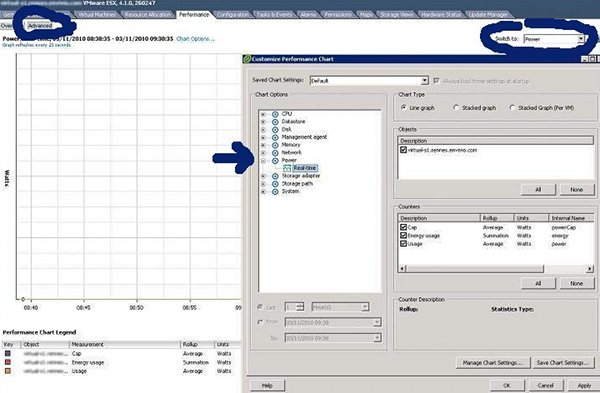
Task: Uncheck the Usage counter
Action: tap(403, 243)
